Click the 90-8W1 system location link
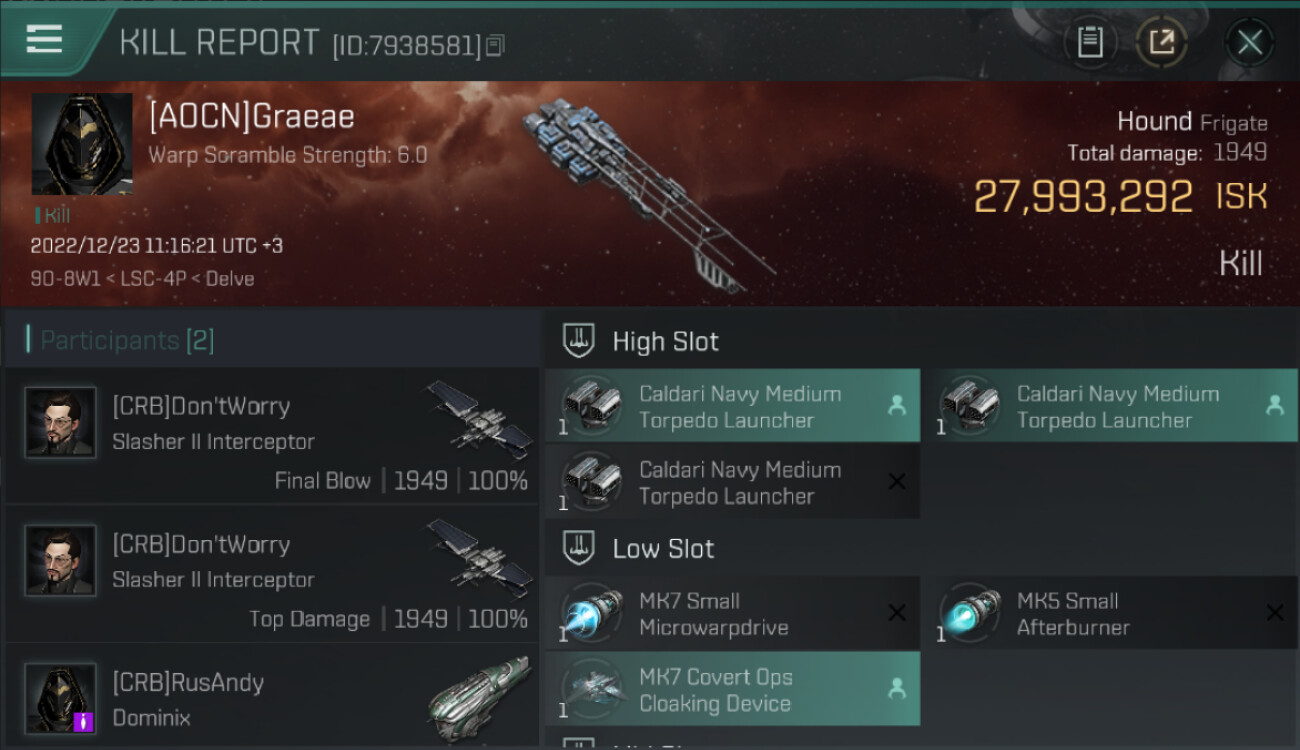The width and height of the screenshot is (1300, 750). [x=58, y=279]
